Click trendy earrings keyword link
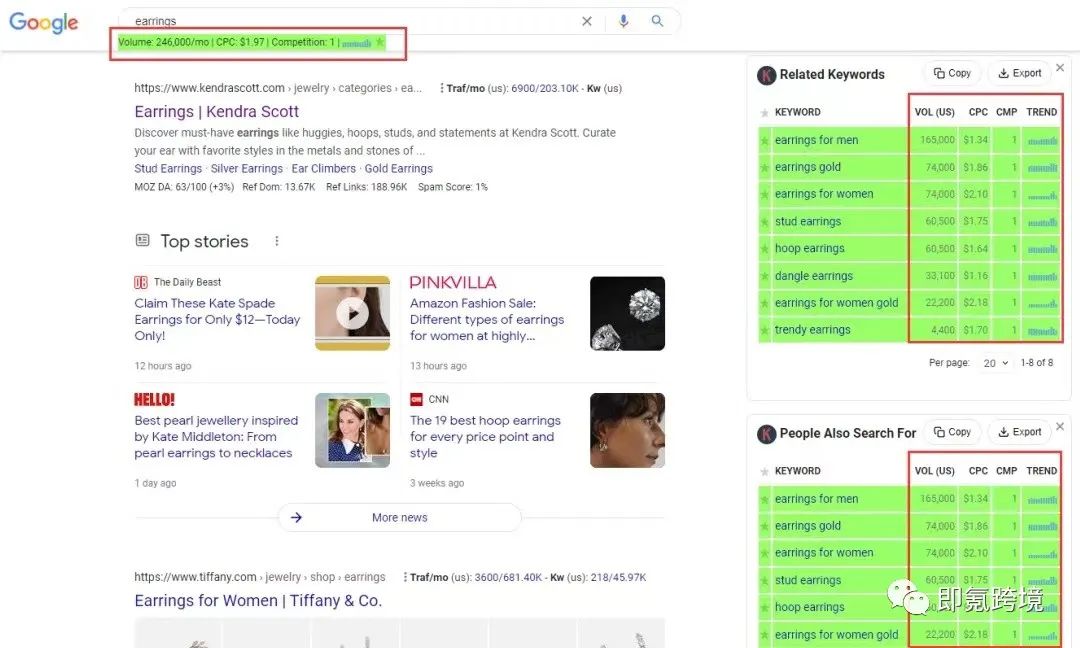 point(812,330)
